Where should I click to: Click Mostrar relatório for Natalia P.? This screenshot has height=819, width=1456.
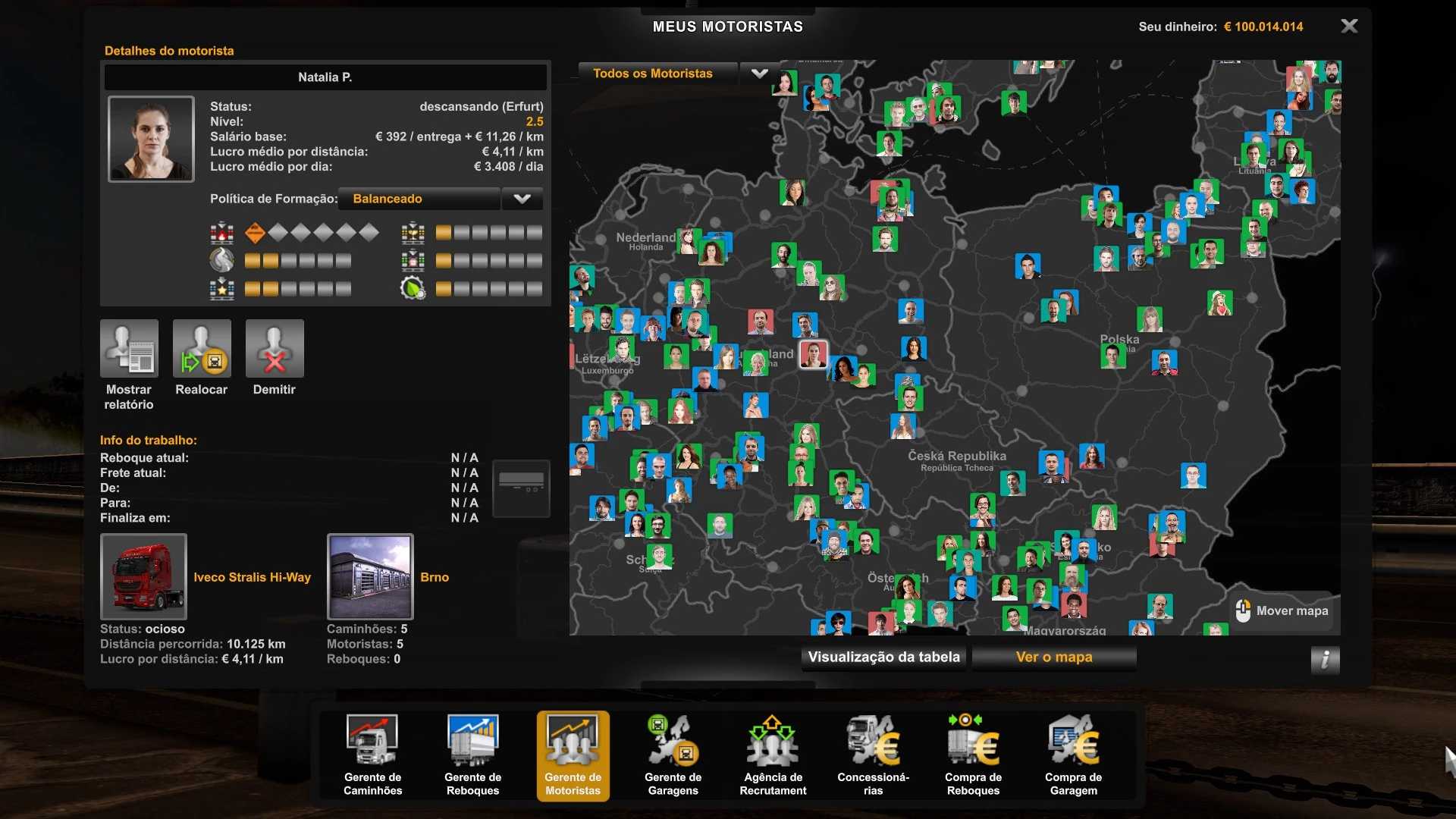click(x=129, y=348)
